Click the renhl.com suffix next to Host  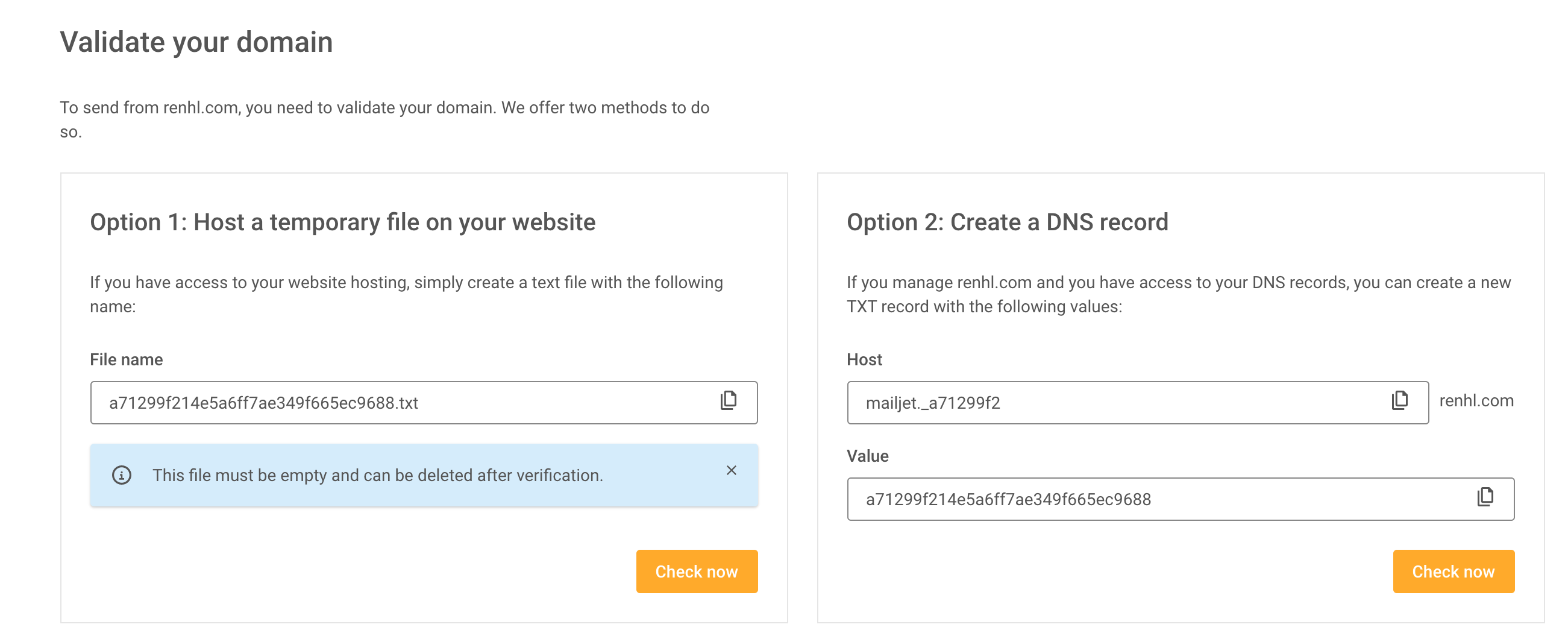(1476, 400)
